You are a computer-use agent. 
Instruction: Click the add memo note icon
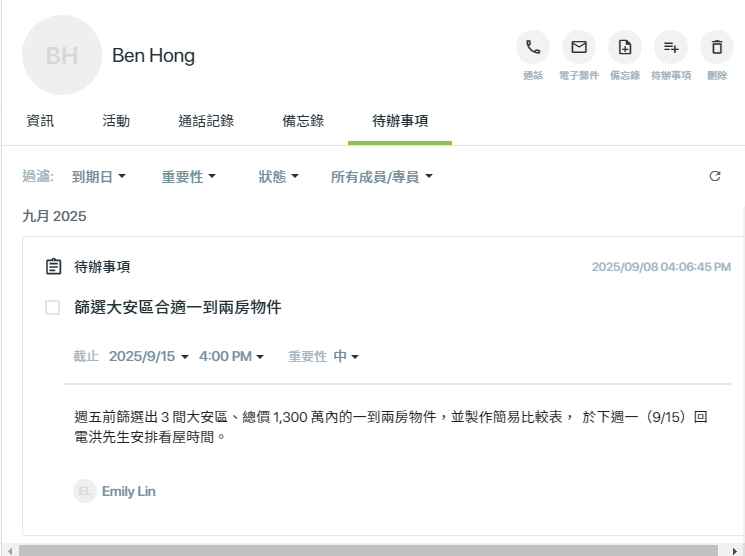[x=625, y=47]
